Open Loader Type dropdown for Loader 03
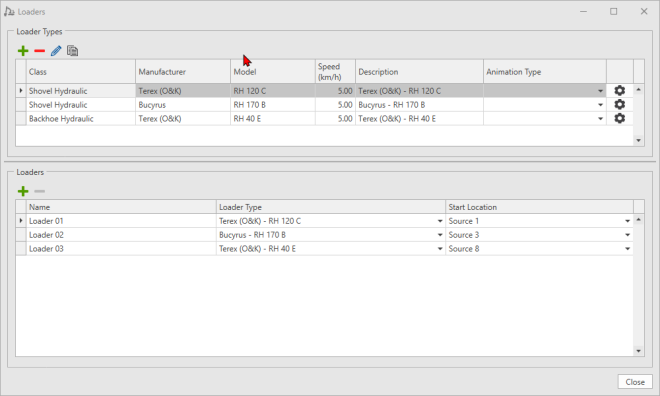Viewport: 660px width, 396px height. tap(440, 249)
